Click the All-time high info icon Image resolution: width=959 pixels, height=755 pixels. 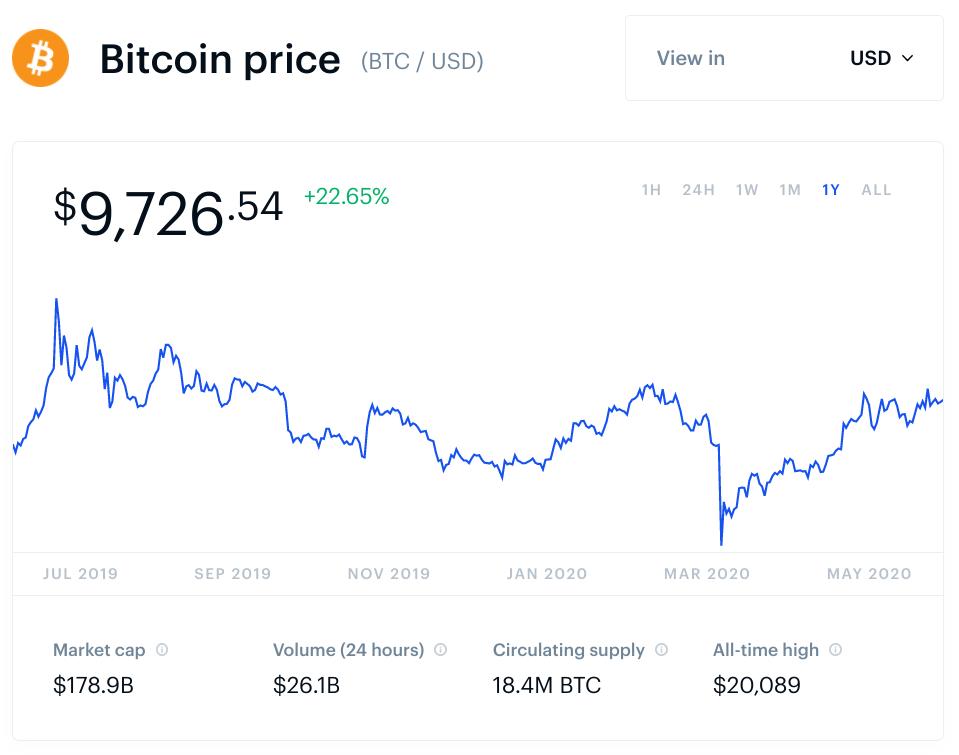pyautogui.click(x=836, y=650)
